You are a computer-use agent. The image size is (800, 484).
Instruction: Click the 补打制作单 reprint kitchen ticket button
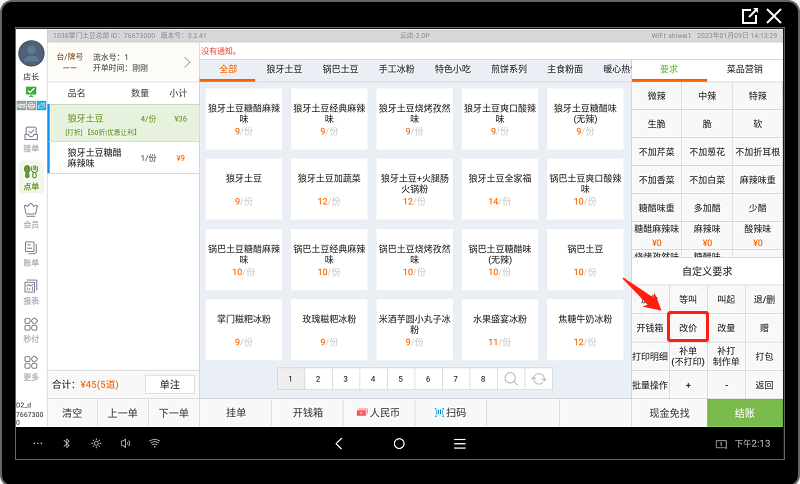coord(726,356)
